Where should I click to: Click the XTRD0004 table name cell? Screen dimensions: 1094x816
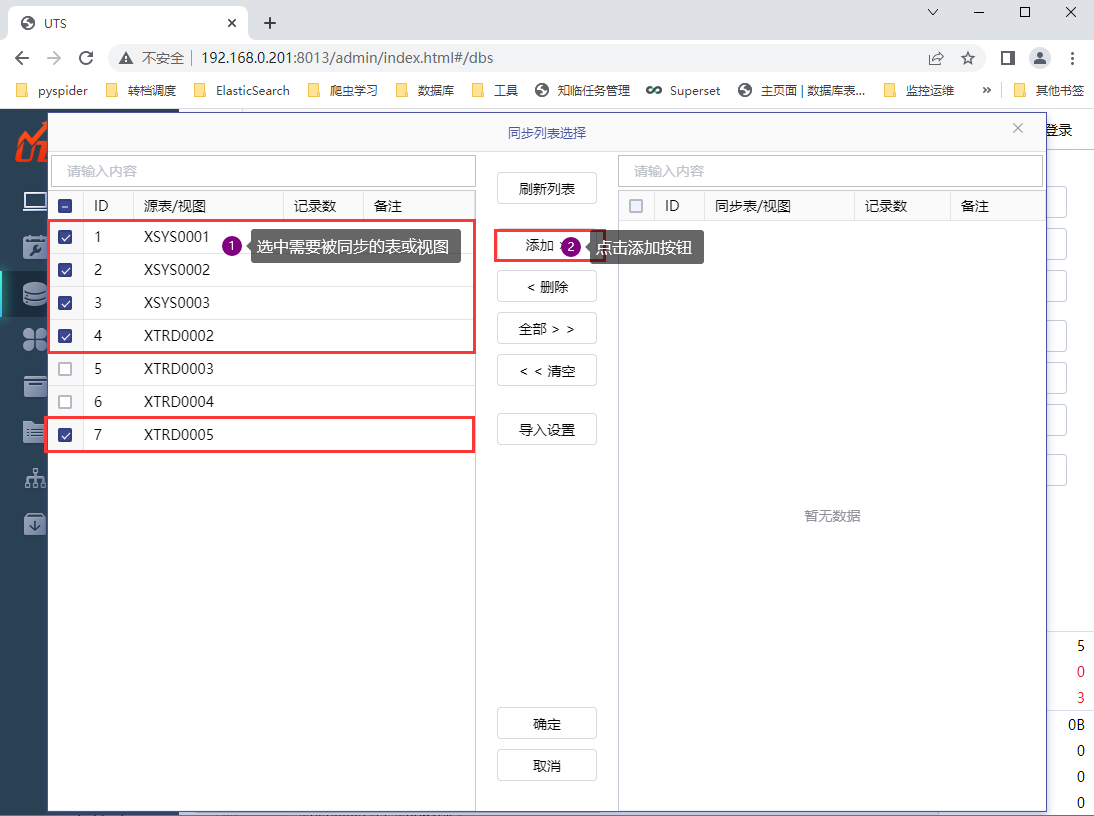pyautogui.click(x=179, y=402)
